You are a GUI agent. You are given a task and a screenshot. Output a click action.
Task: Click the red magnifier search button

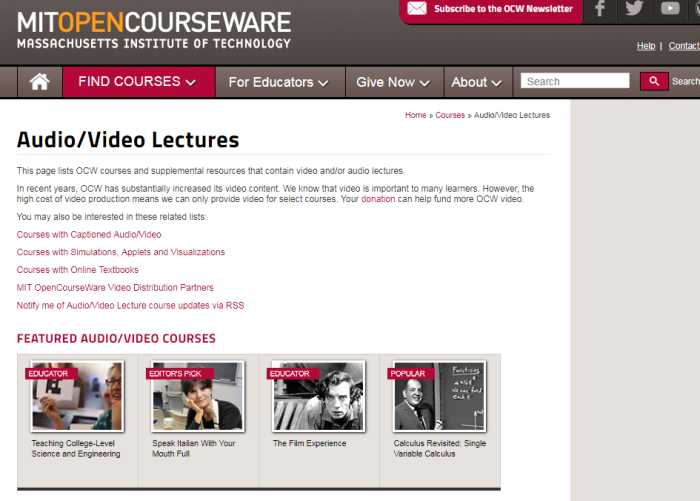[x=654, y=81]
